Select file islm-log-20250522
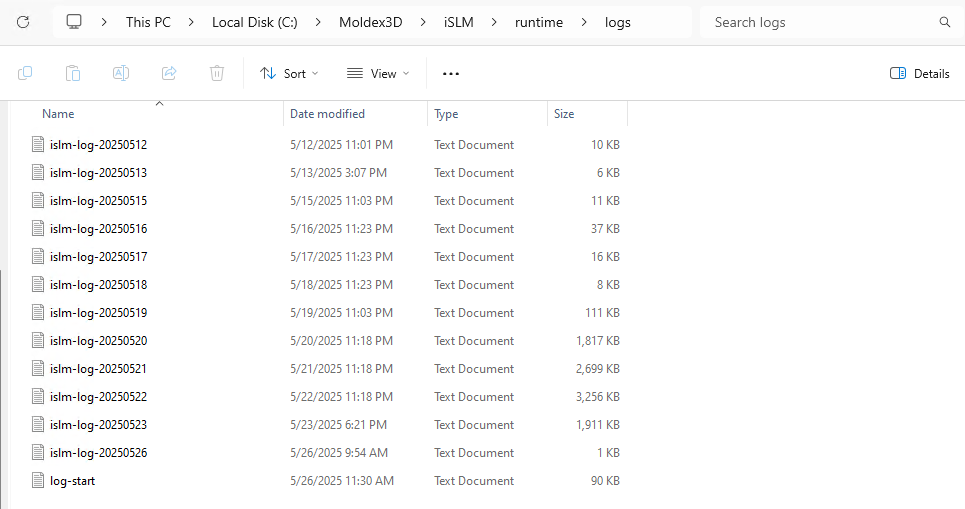Screen dimensions: 965x509 point(98,397)
